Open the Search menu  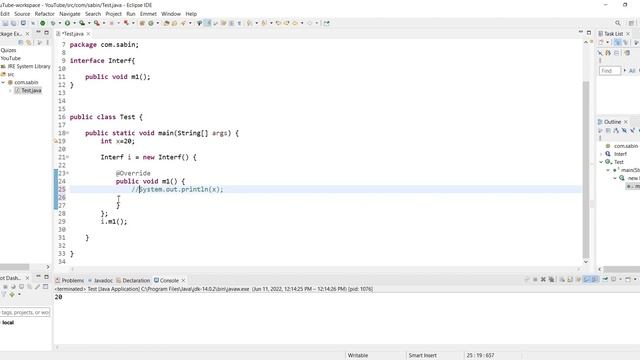coord(93,14)
